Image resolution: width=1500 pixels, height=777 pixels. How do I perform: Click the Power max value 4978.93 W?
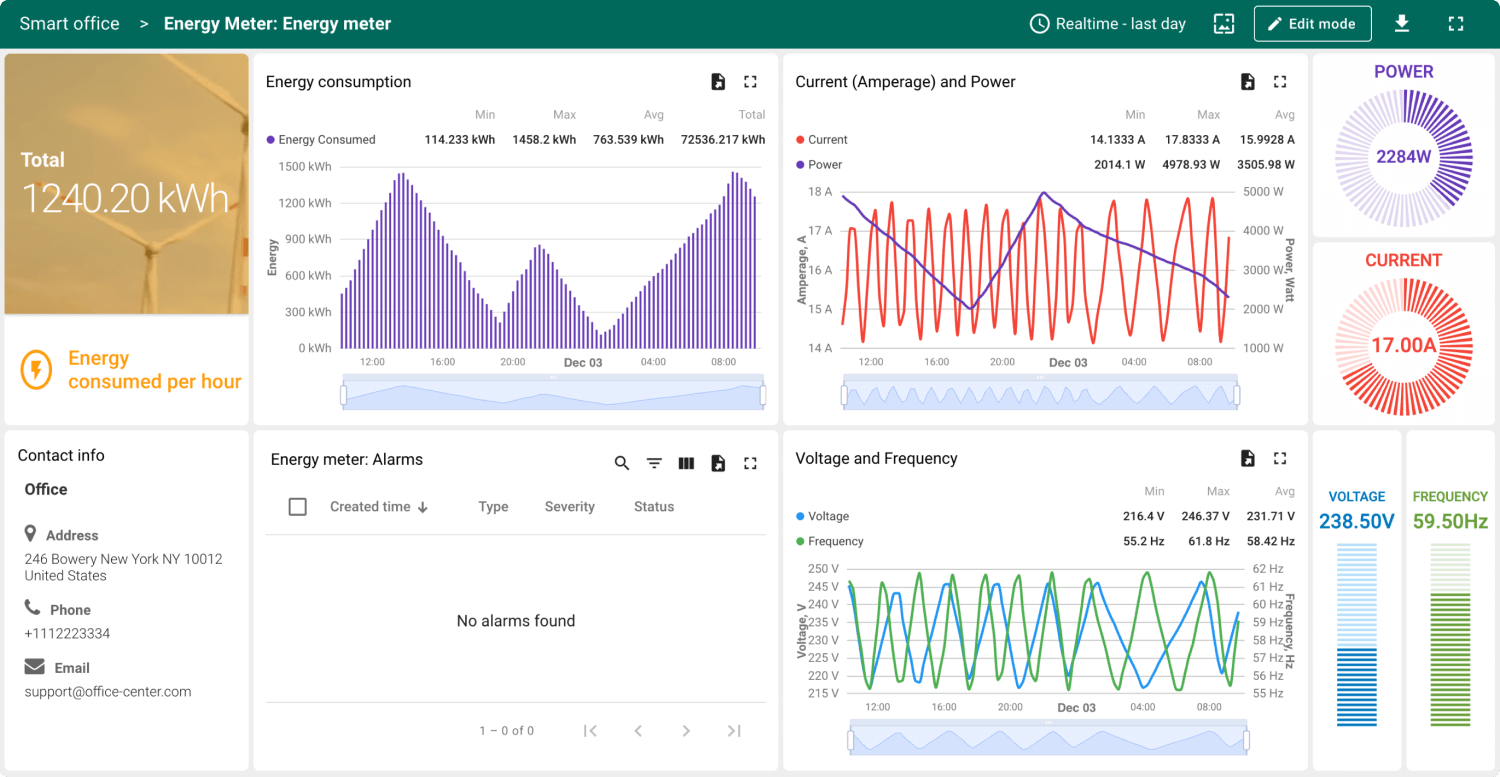point(1191,165)
